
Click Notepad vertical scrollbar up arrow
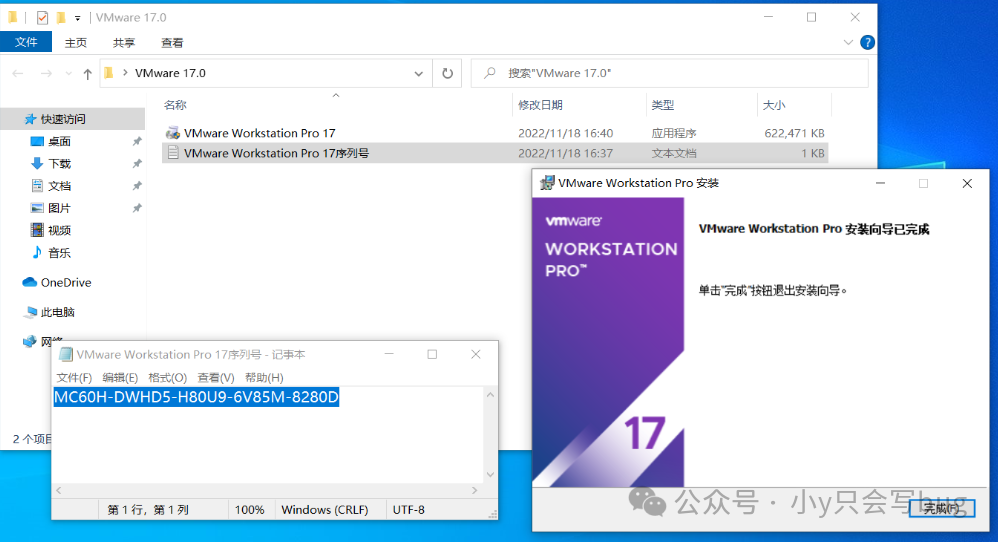[490, 395]
